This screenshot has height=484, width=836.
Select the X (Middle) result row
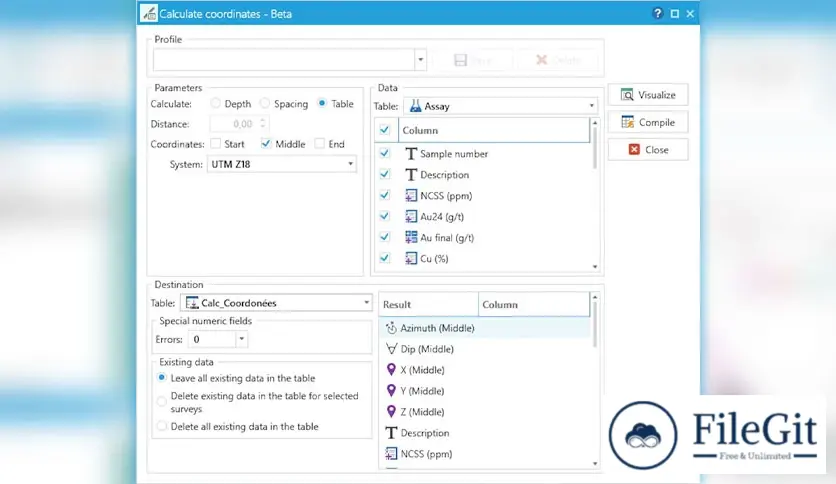[485, 369]
